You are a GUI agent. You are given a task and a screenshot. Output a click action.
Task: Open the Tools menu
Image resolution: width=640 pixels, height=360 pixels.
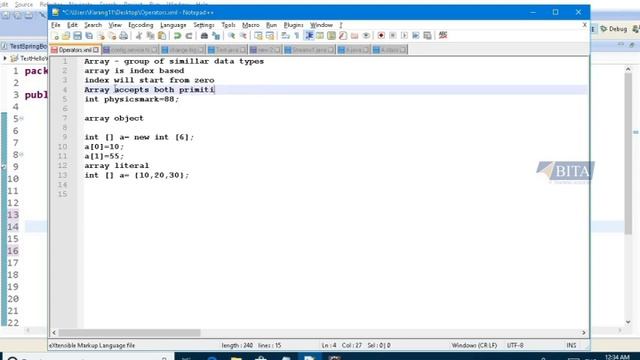click(x=228, y=25)
